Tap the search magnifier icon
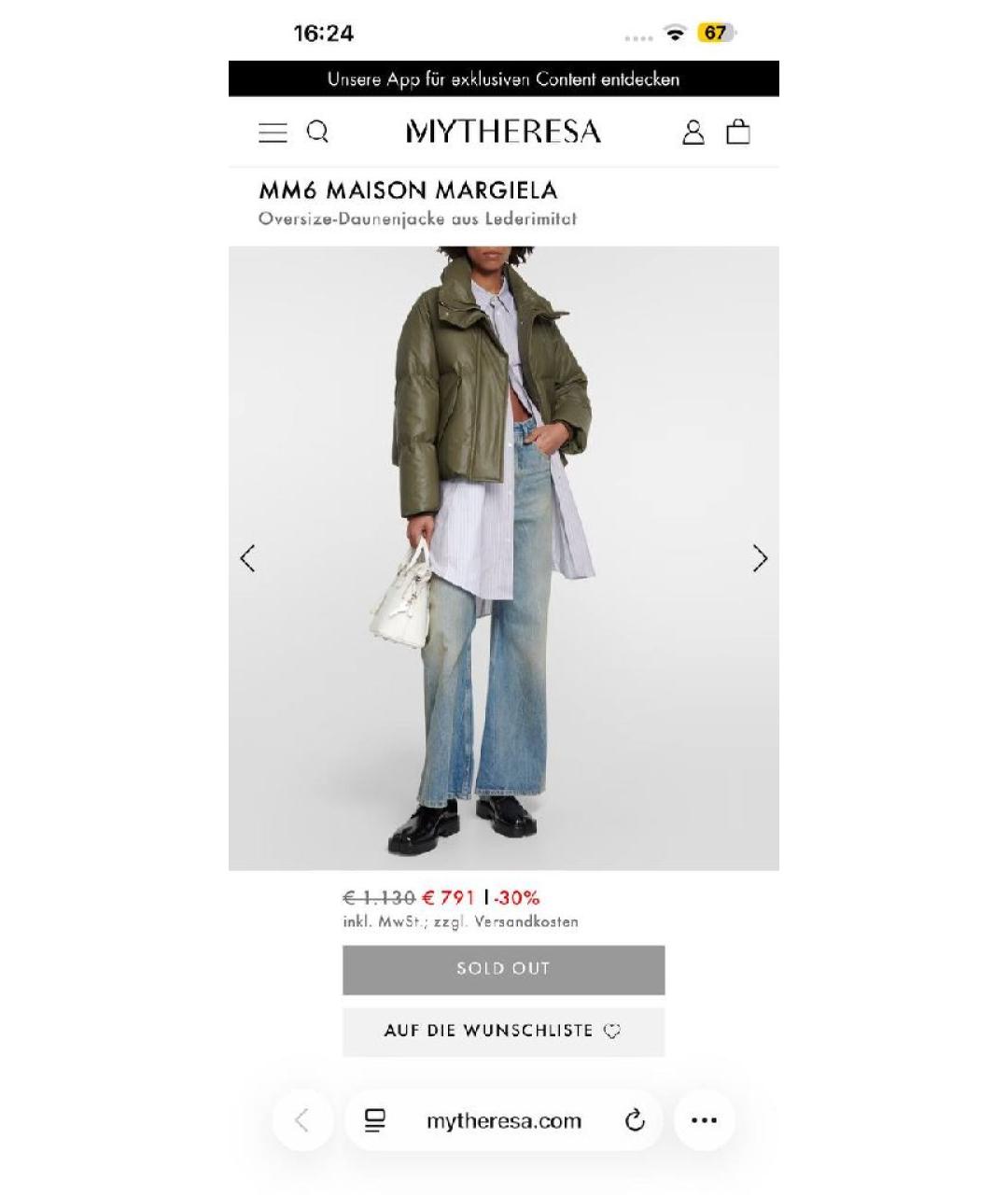The width and height of the screenshot is (1008, 1195). pyautogui.click(x=318, y=132)
